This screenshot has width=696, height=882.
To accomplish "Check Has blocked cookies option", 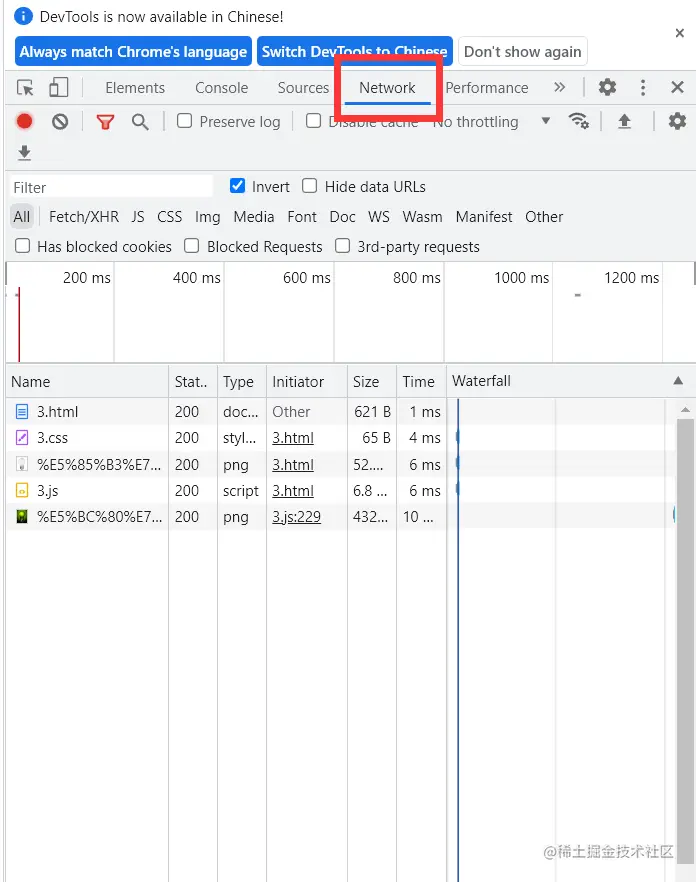I will pos(23,246).
